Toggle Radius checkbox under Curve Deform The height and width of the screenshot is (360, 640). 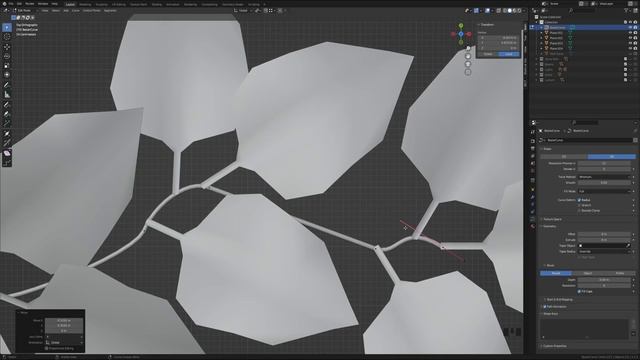pyautogui.click(x=579, y=200)
